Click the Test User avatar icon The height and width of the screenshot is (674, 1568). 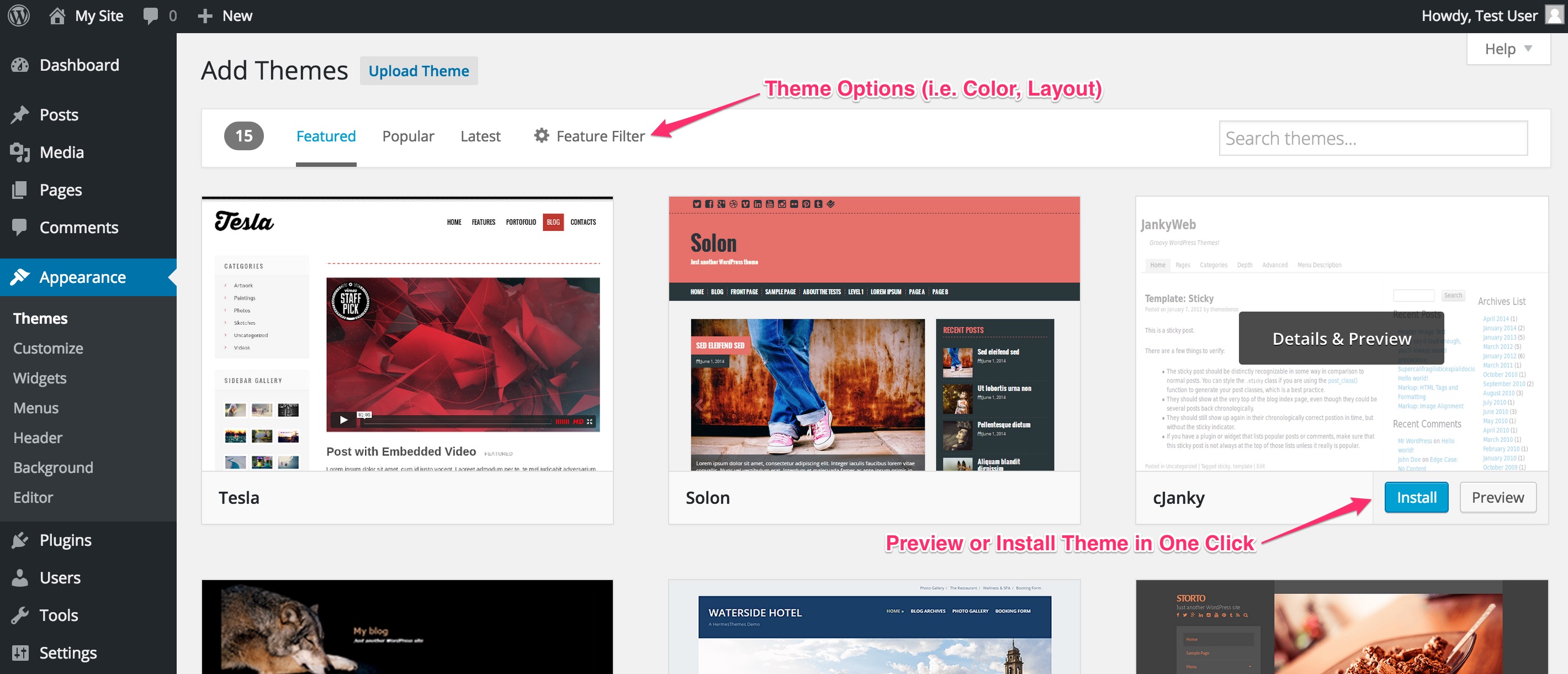[x=1554, y=15]
